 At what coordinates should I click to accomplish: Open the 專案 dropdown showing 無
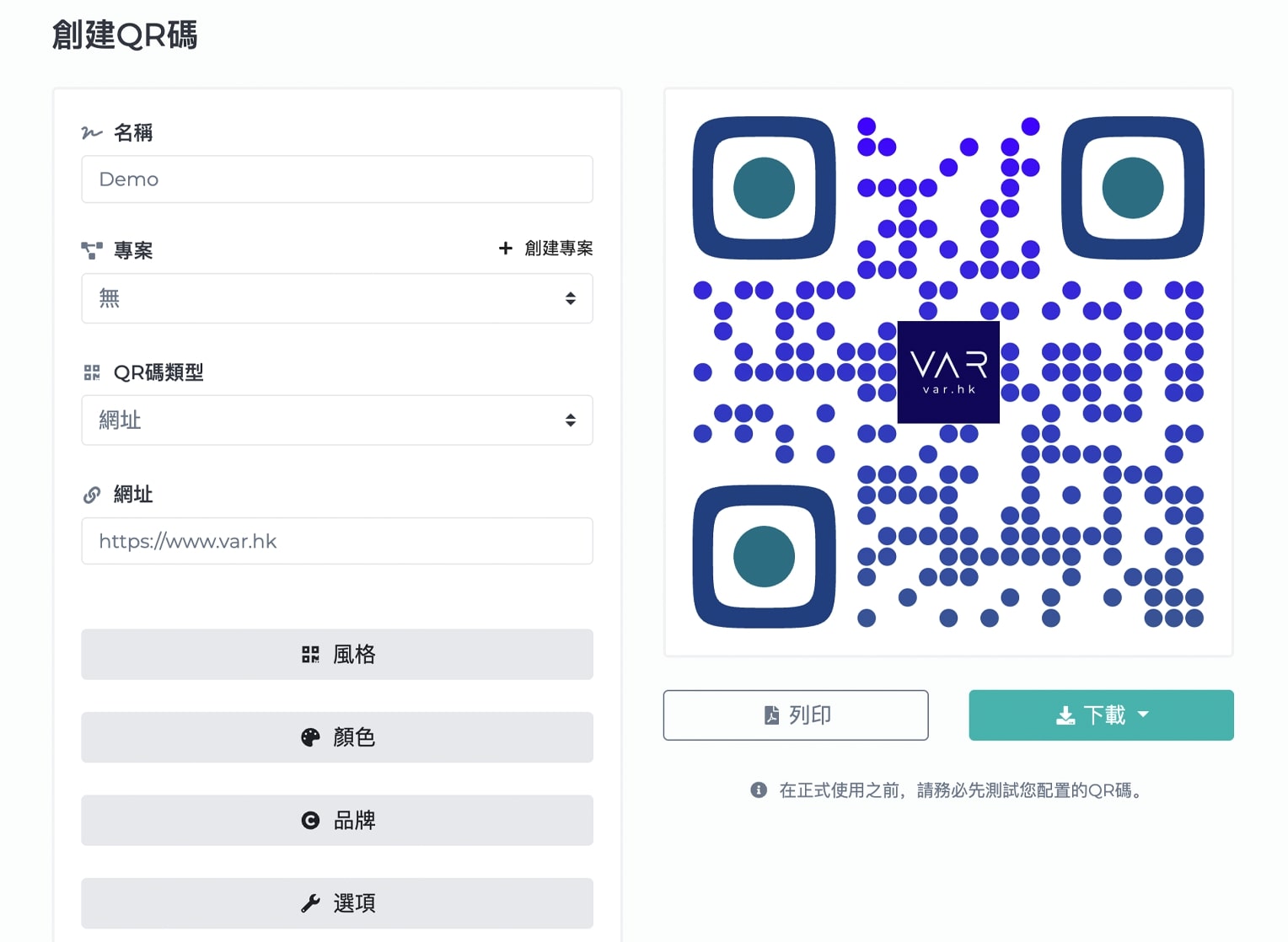(x=337, y=298)
